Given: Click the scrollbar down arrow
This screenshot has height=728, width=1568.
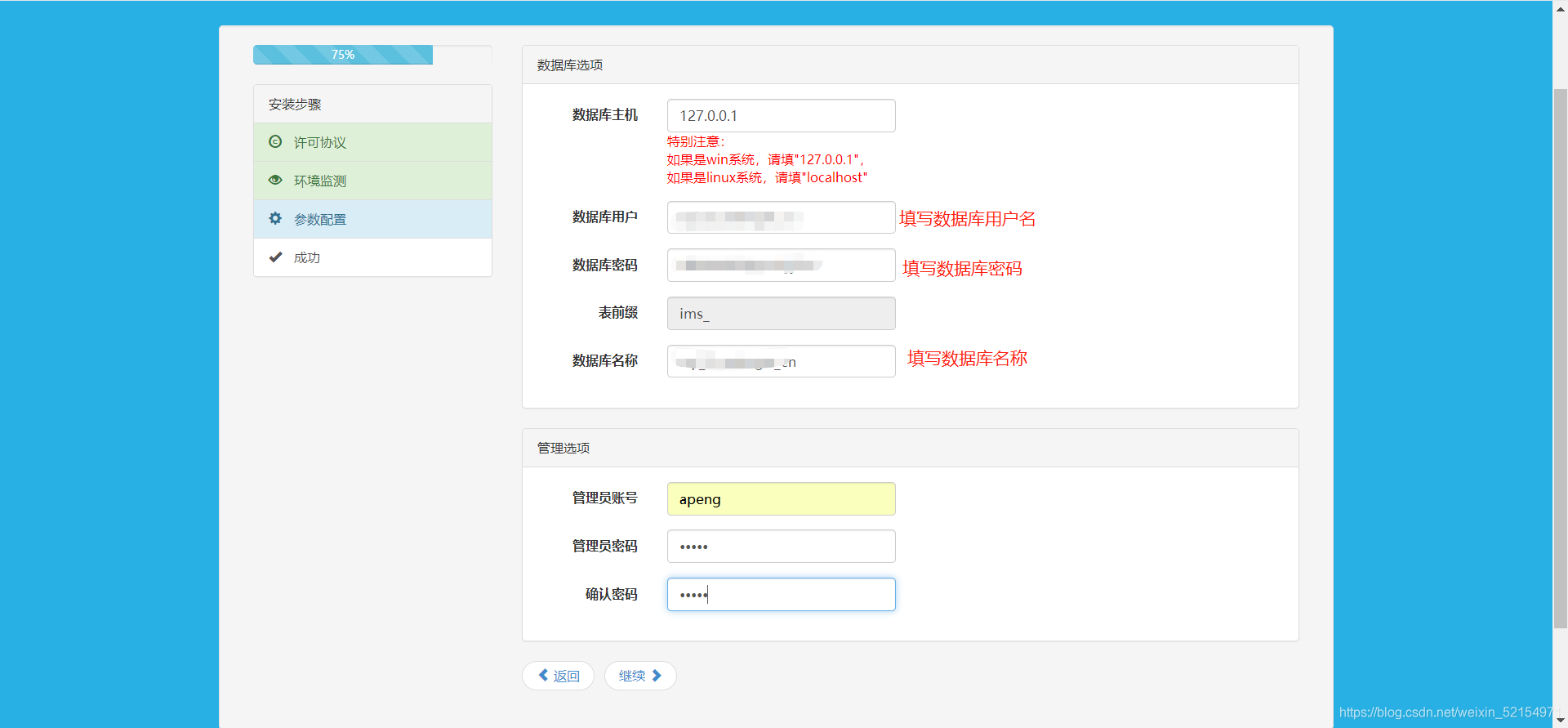Looking at the screenshot, I should coord(1560,721).
